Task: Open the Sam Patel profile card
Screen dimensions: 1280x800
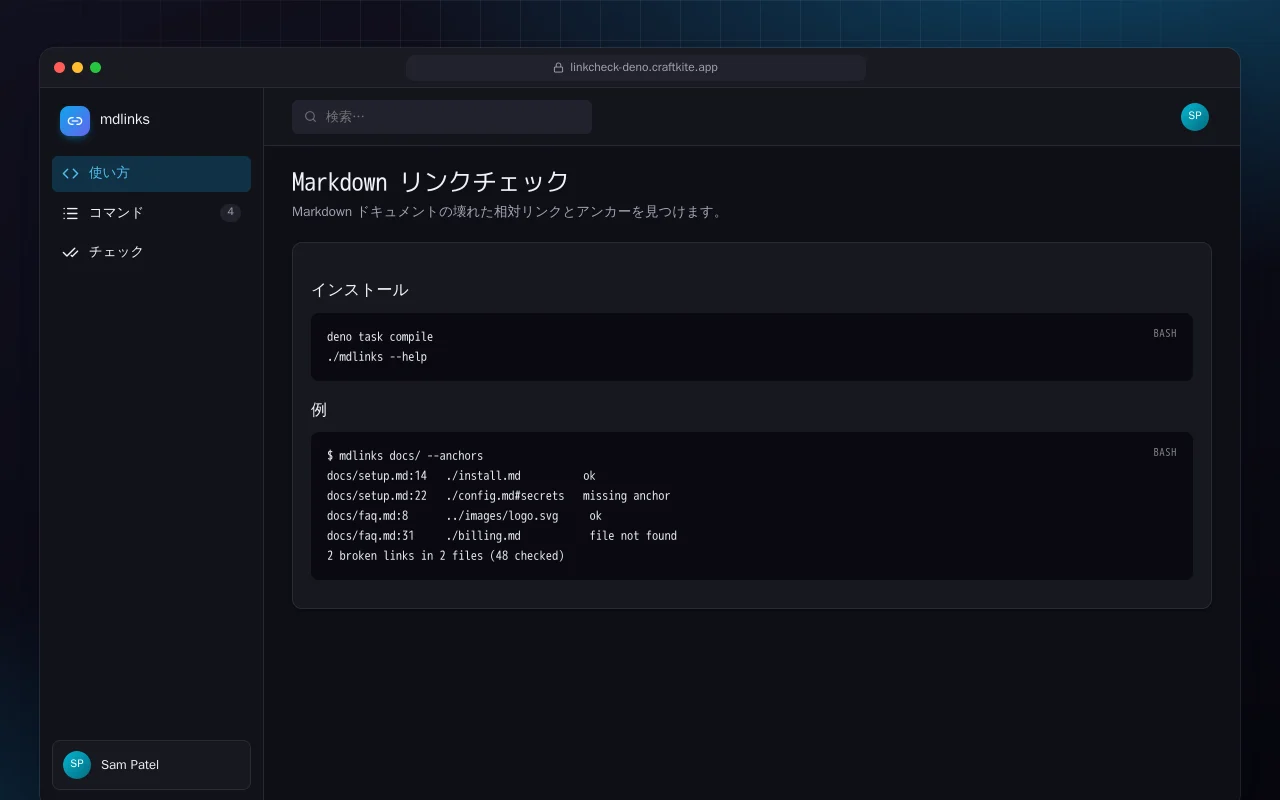Action: [x=151, y=765]
